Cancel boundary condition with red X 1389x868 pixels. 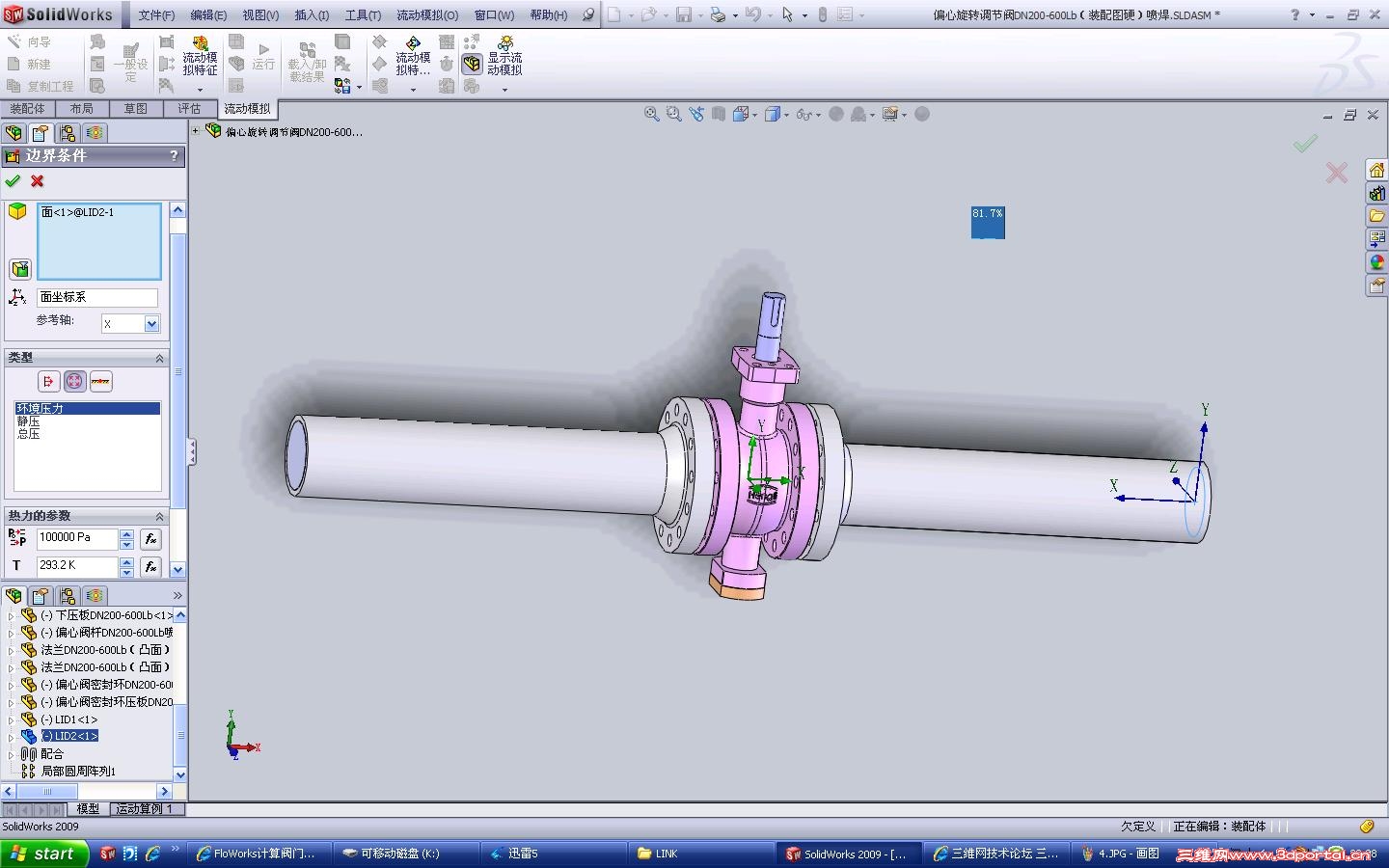38,180
